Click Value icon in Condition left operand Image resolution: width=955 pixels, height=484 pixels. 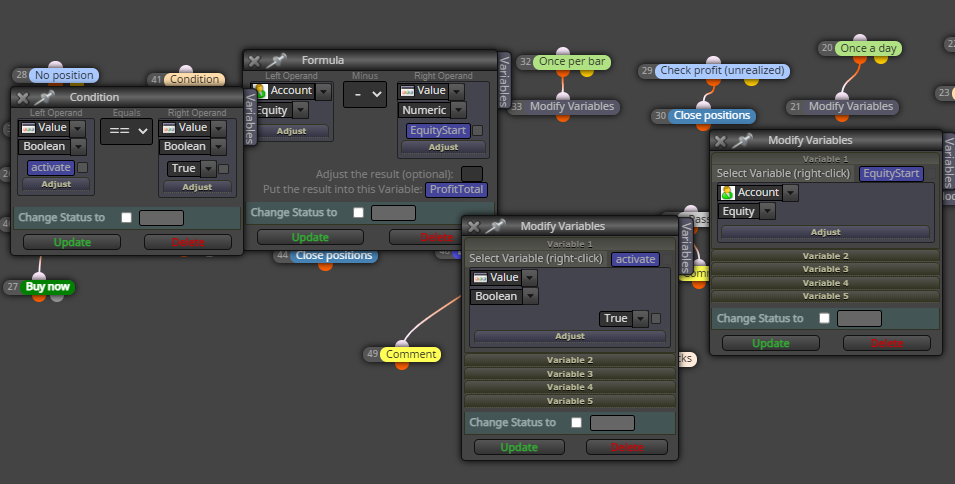tap(28, 128)
